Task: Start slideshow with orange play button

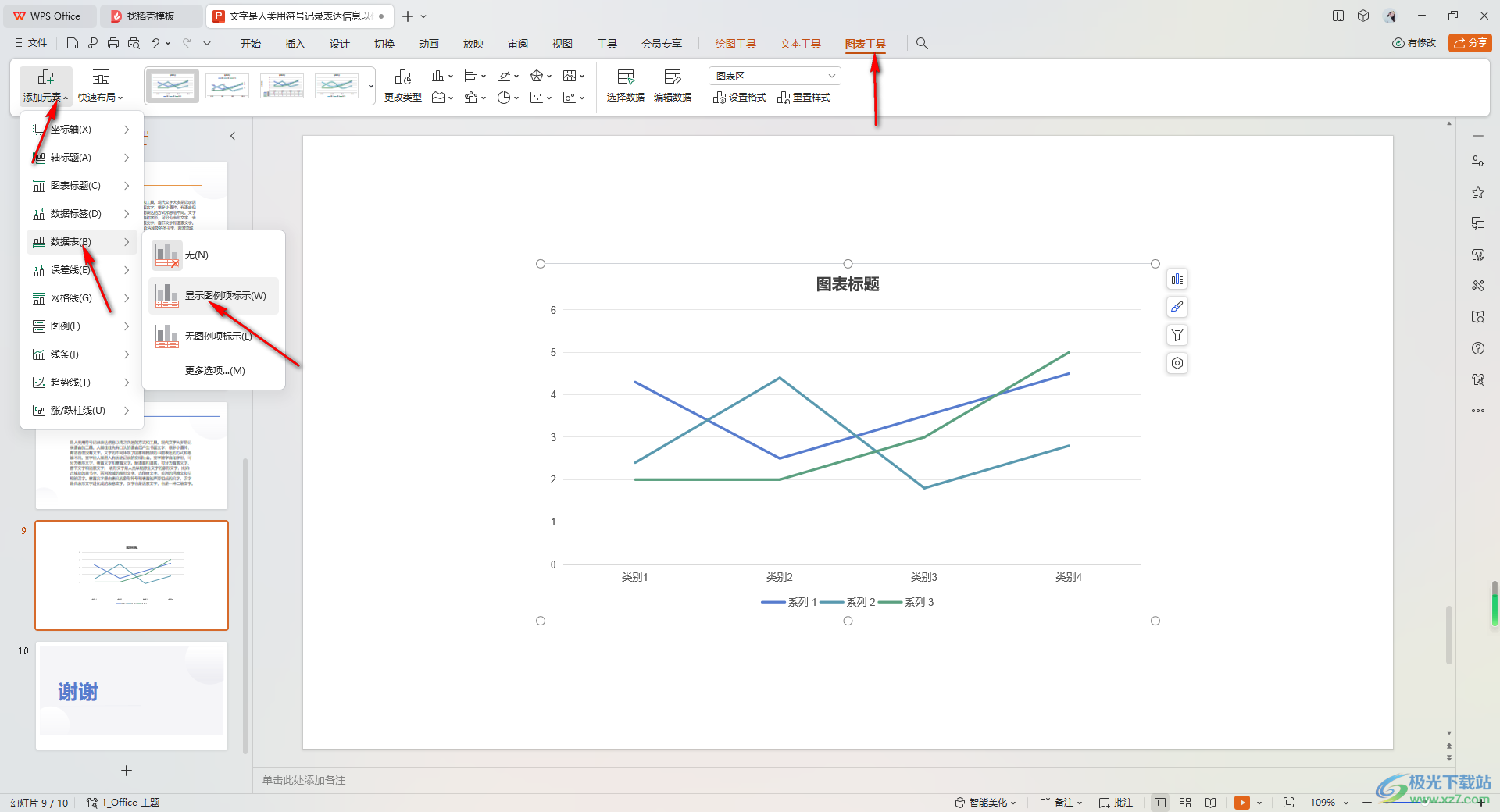Action: [x=1242, y=803]
